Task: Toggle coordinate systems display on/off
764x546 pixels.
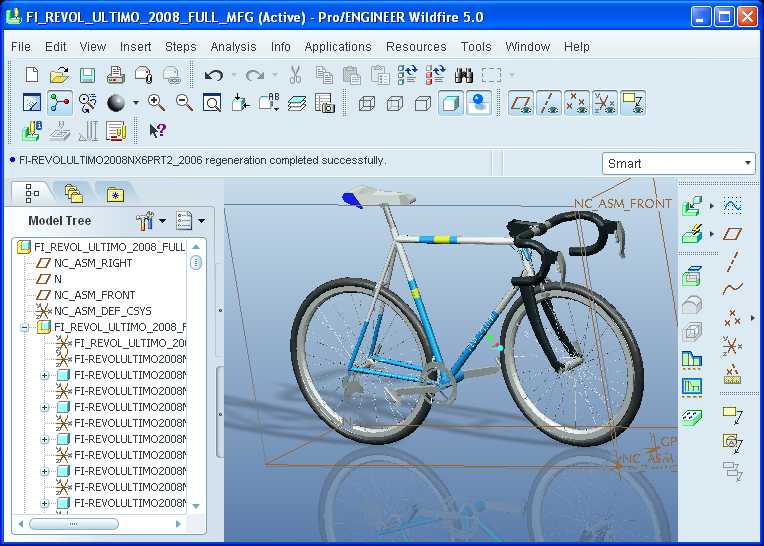Action: tap(604, 103)
